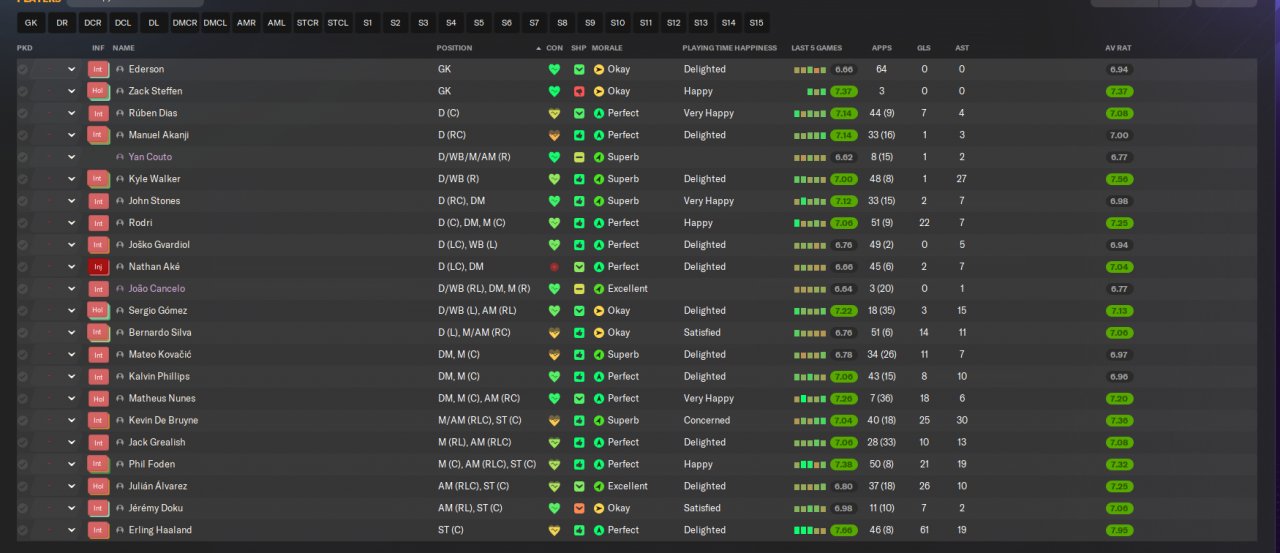Click Rúben Dias's condition heart icon
Viewport: 1280px width, 553px height.
coord(554,113)
